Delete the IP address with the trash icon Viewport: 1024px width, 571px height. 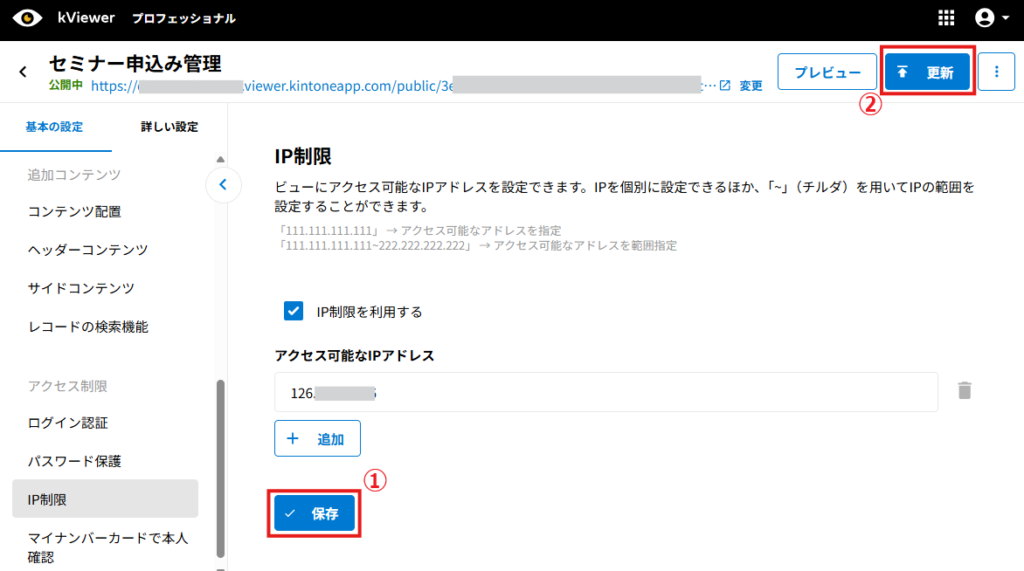click(x=964, y=391)
